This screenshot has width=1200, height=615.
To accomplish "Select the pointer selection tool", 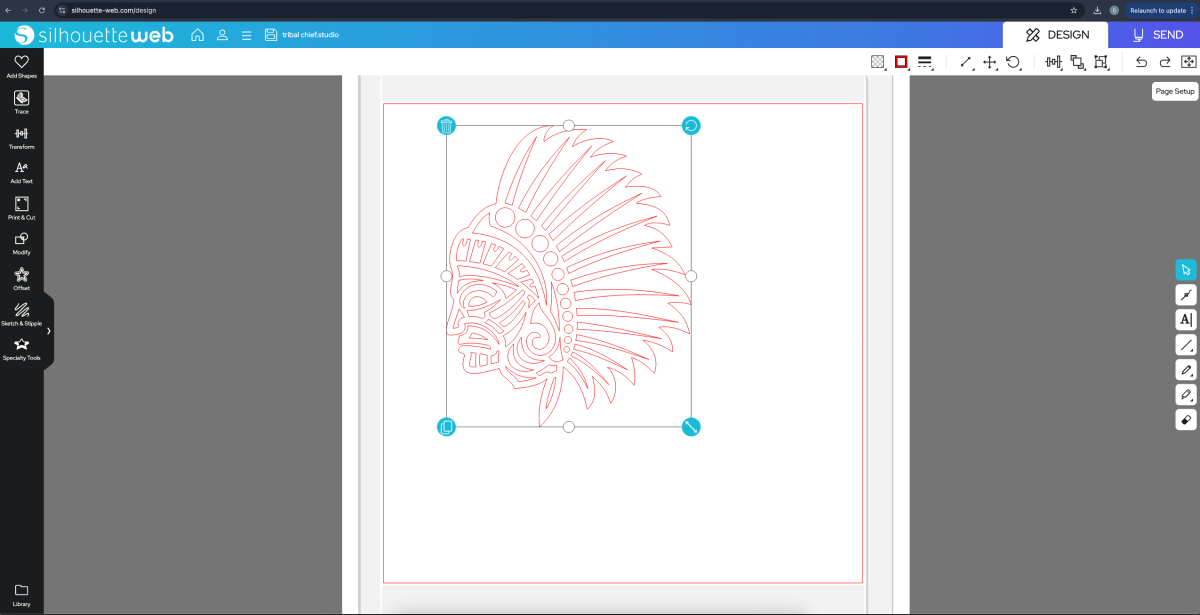I will (1186, 270).
